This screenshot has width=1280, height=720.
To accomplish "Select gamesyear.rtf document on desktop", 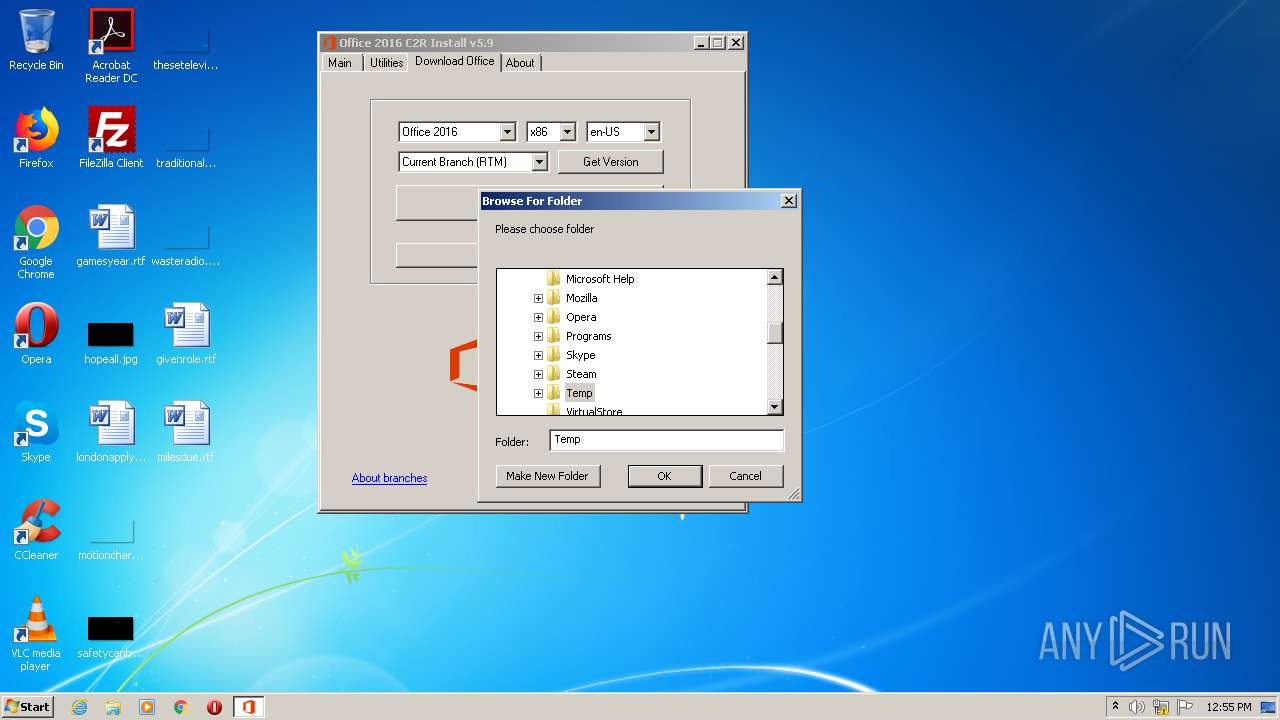I will [x=111, y=236].
